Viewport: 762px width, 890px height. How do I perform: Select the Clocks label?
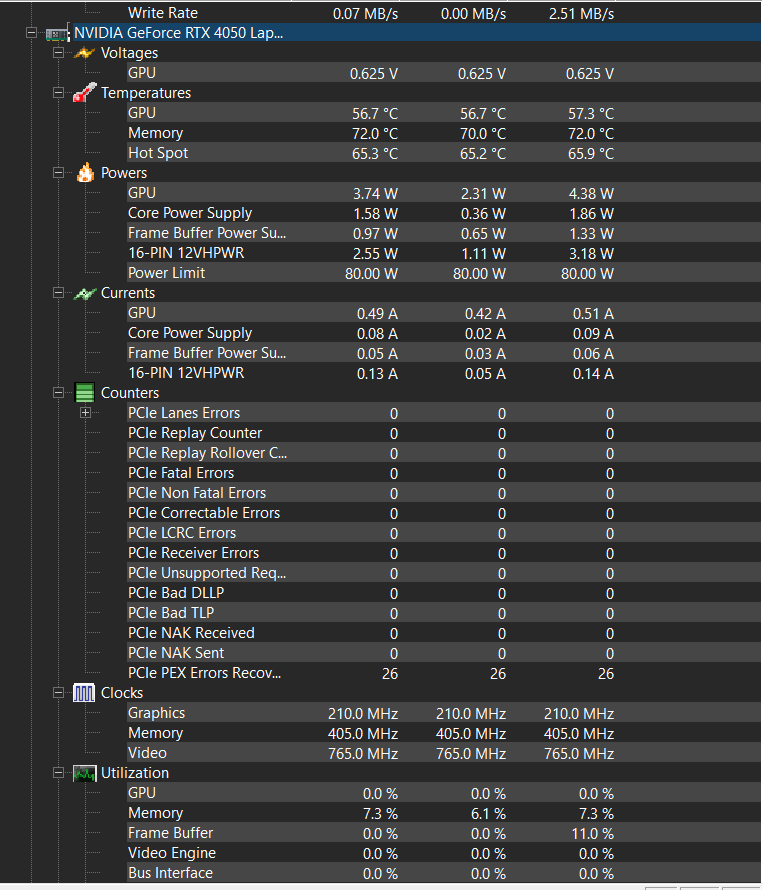(122, 693)
